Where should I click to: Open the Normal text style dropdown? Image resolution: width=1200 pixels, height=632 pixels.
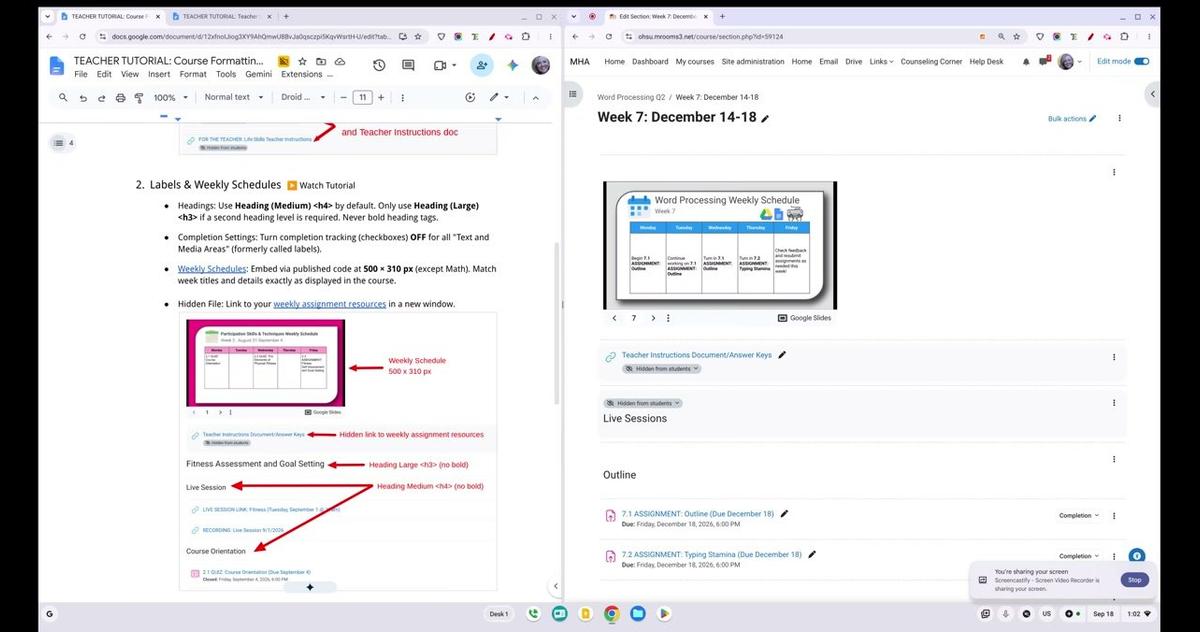(234, 97)
